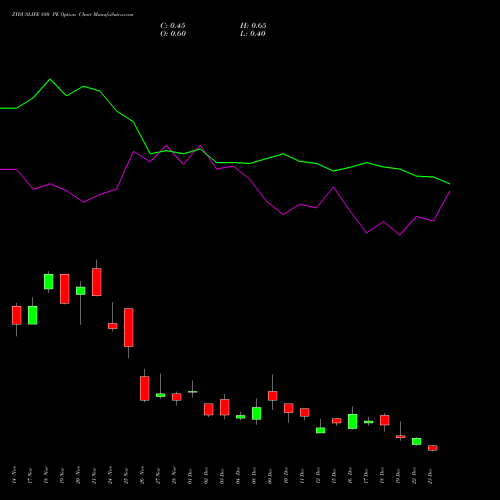Select the '12 Dec' date label

coord(318,475)
